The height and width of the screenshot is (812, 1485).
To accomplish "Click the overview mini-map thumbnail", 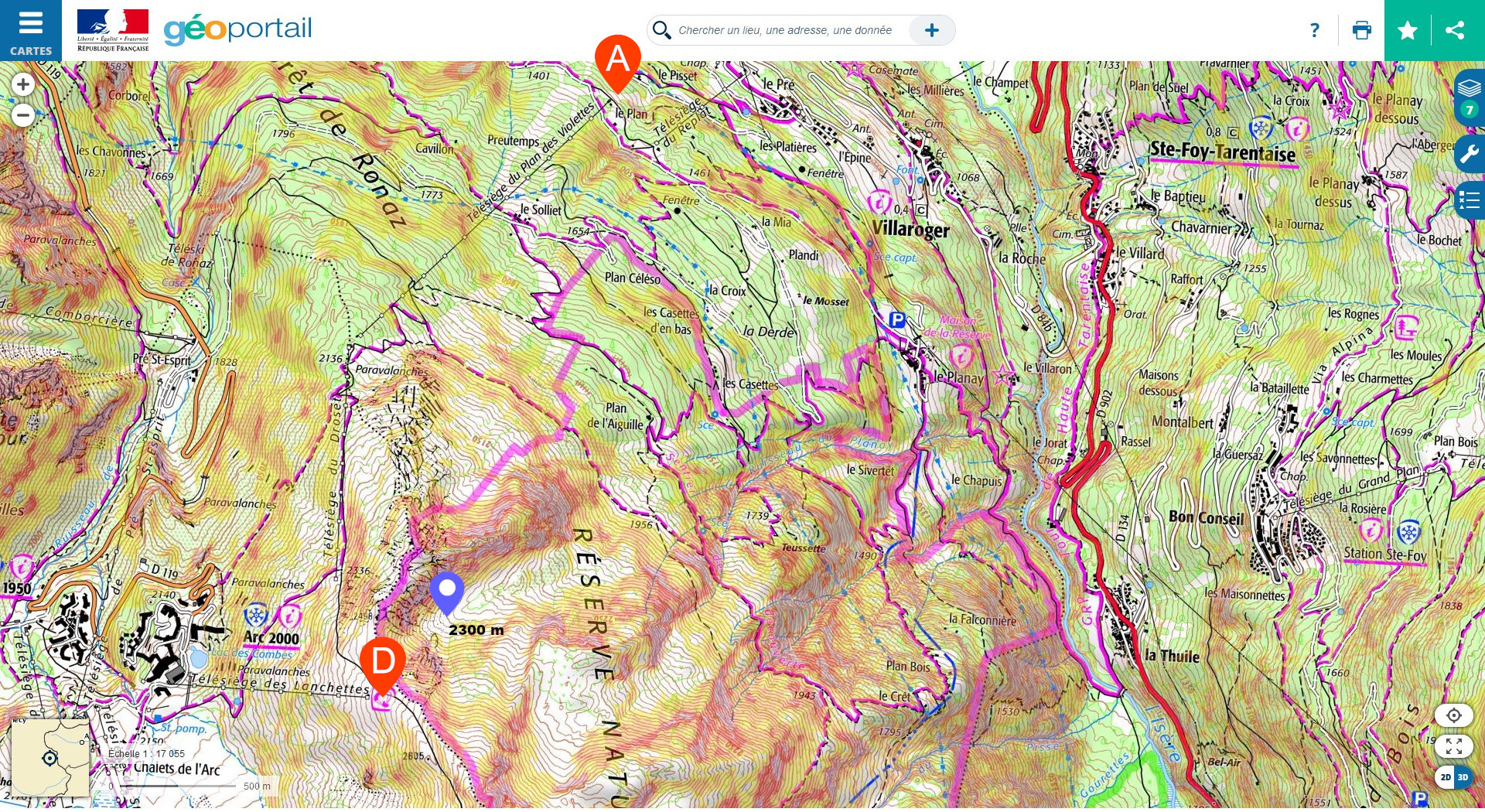I will coord(50,758).
